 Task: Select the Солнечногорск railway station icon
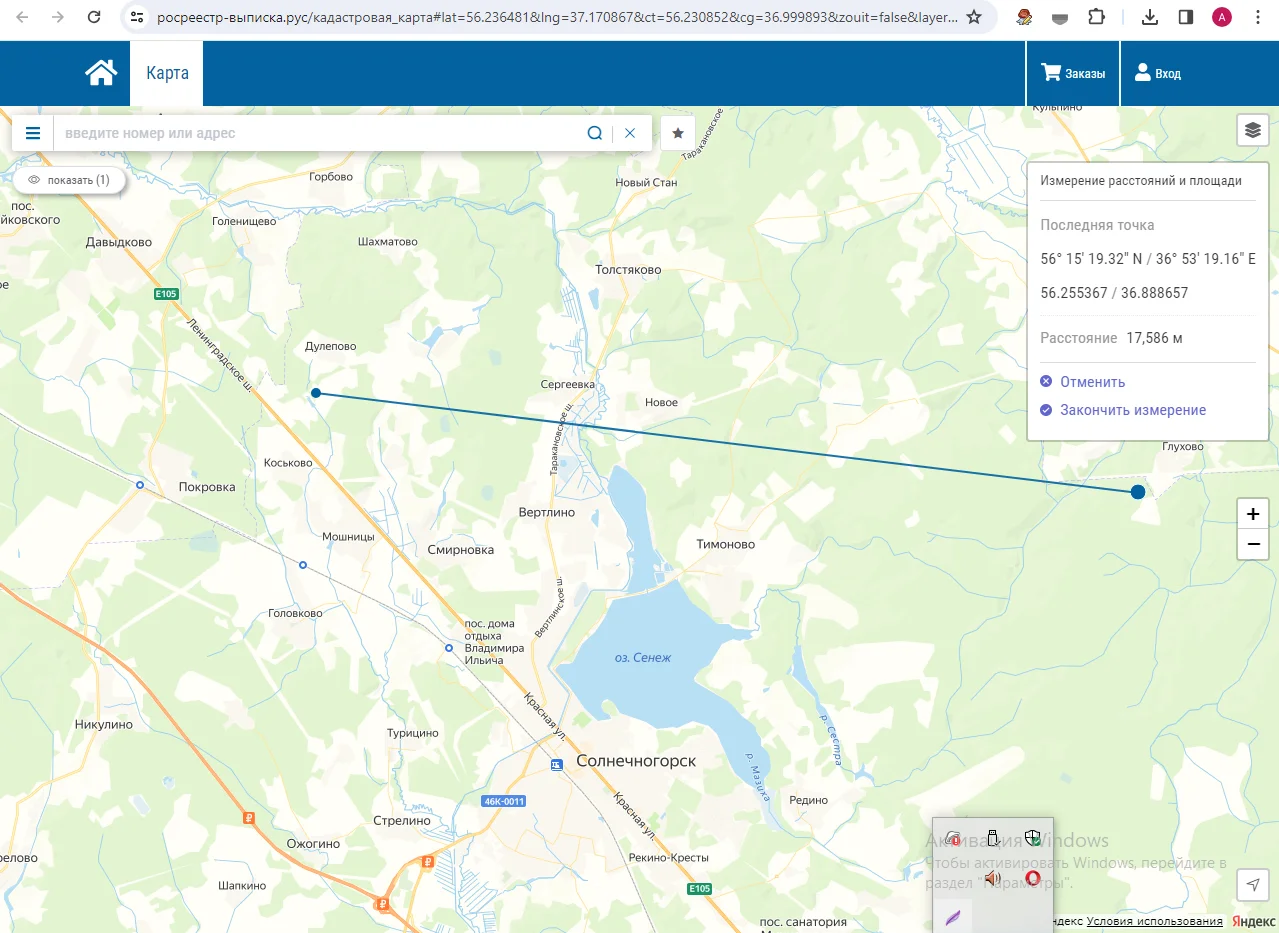pos(557,764)
